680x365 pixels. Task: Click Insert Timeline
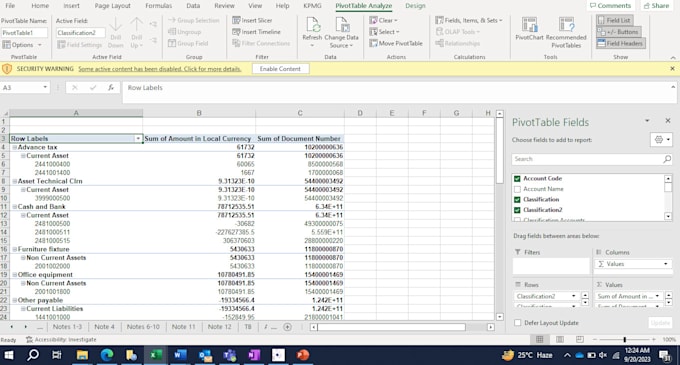coord(256,32)
